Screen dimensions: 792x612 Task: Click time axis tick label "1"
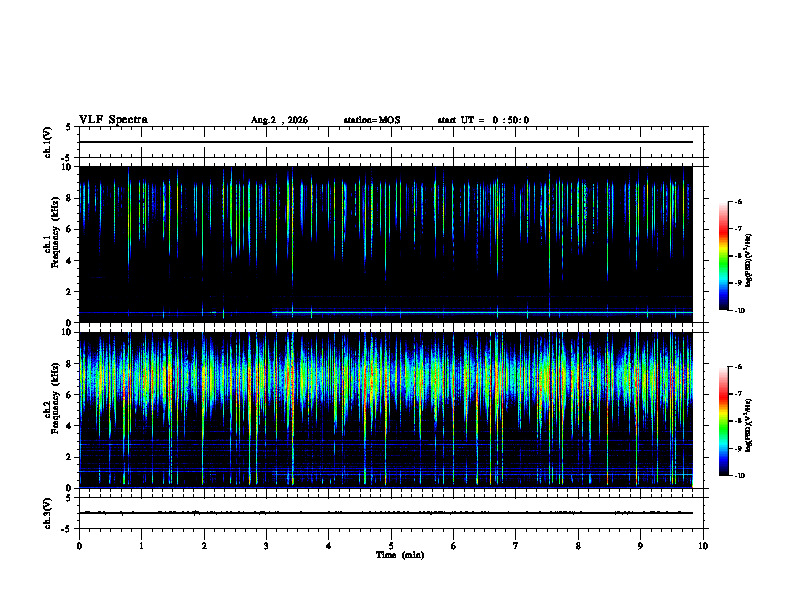pyautogui.click(x=141, y=546)
